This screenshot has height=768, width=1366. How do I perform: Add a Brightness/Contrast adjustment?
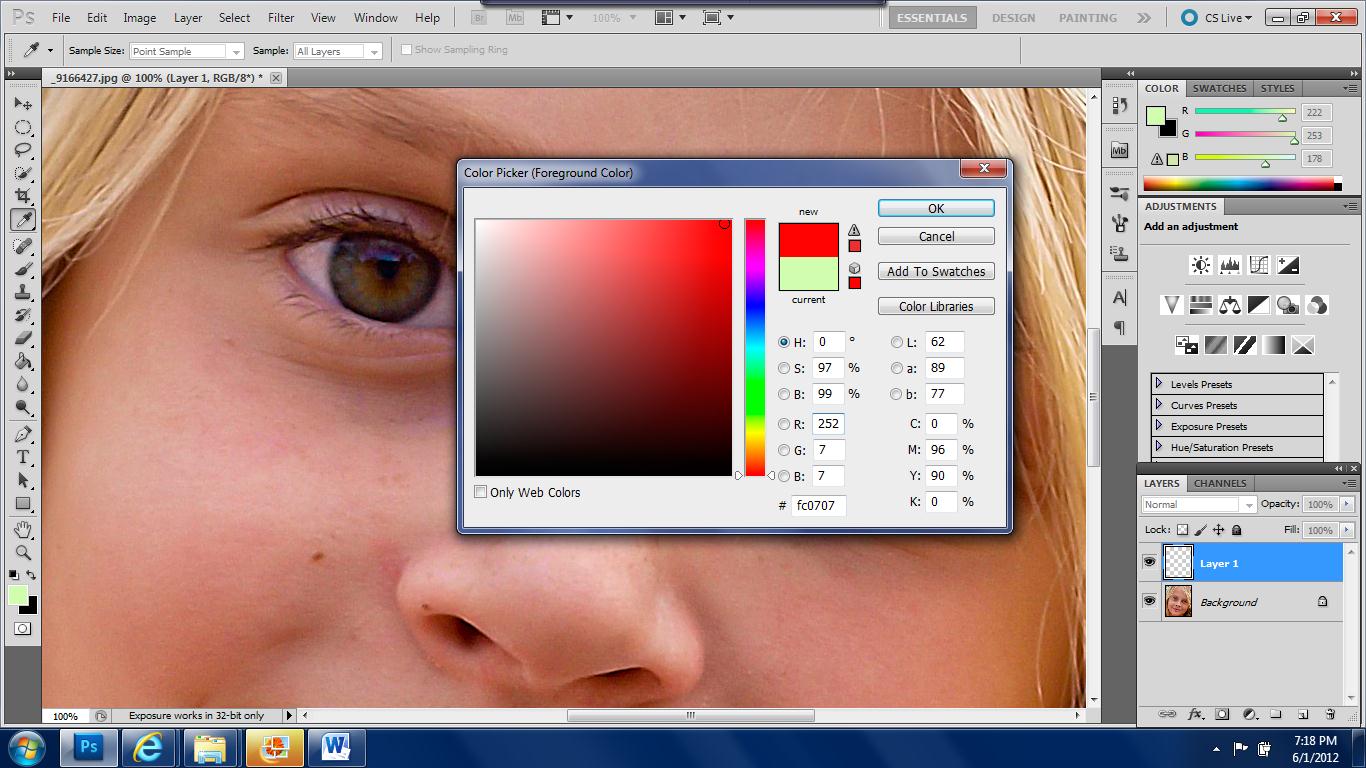pos(1200,265)
